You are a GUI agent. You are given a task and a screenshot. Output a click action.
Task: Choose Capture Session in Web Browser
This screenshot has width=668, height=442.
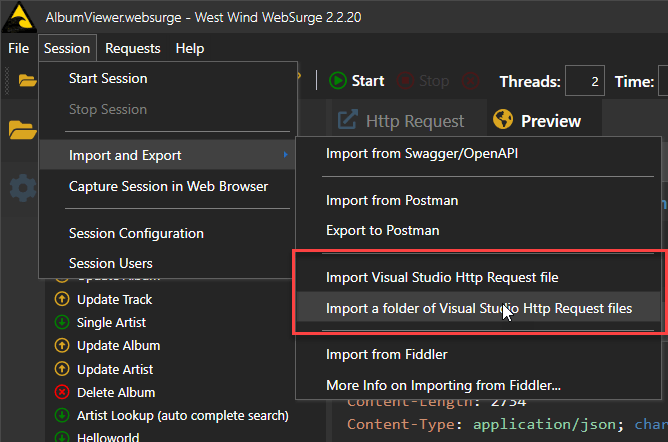pos(167,187)
